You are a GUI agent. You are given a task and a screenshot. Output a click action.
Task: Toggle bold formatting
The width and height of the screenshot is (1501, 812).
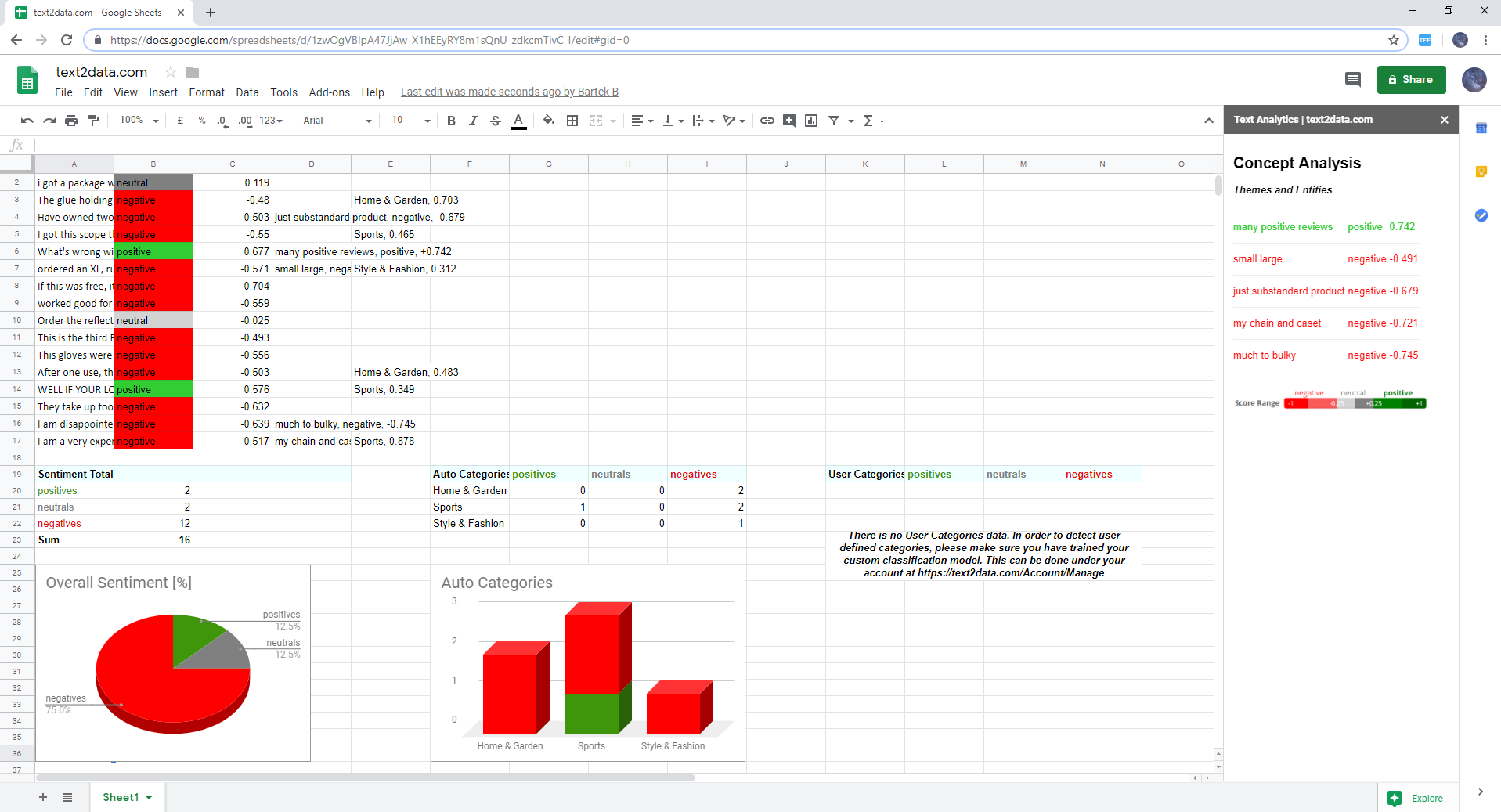tap(451, 121)
